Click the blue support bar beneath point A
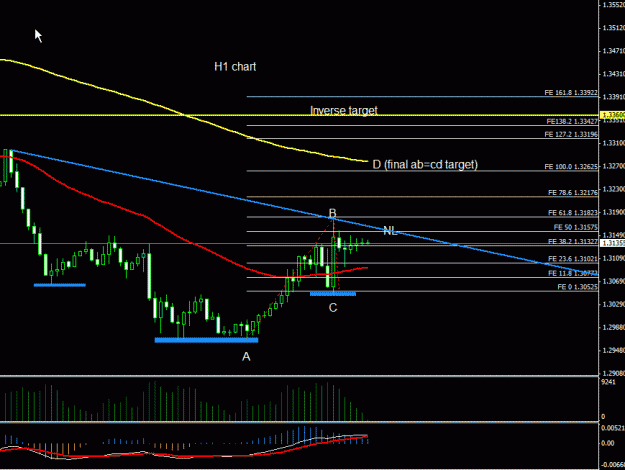This screenshot has width=625, height=470. (x=206, y=340)
